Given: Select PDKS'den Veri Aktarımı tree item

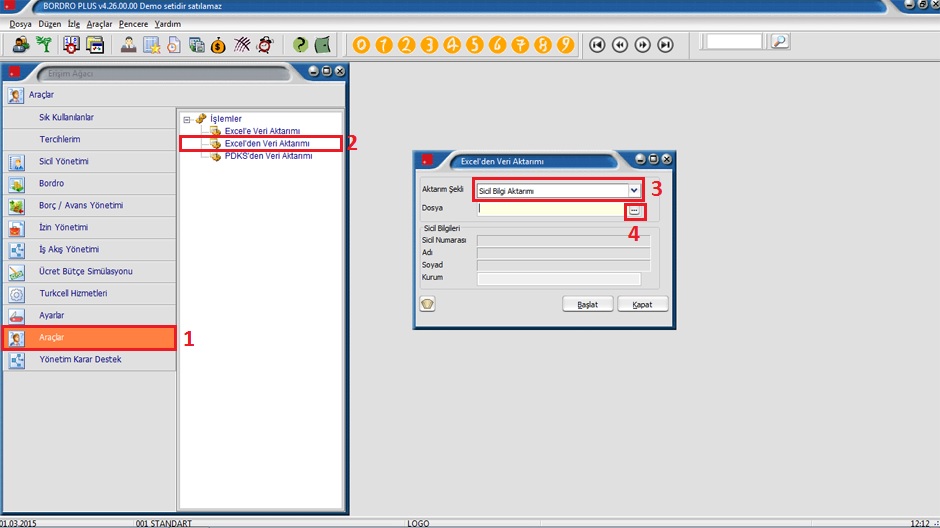Looking at the screenshot, I should pos(268,156).
